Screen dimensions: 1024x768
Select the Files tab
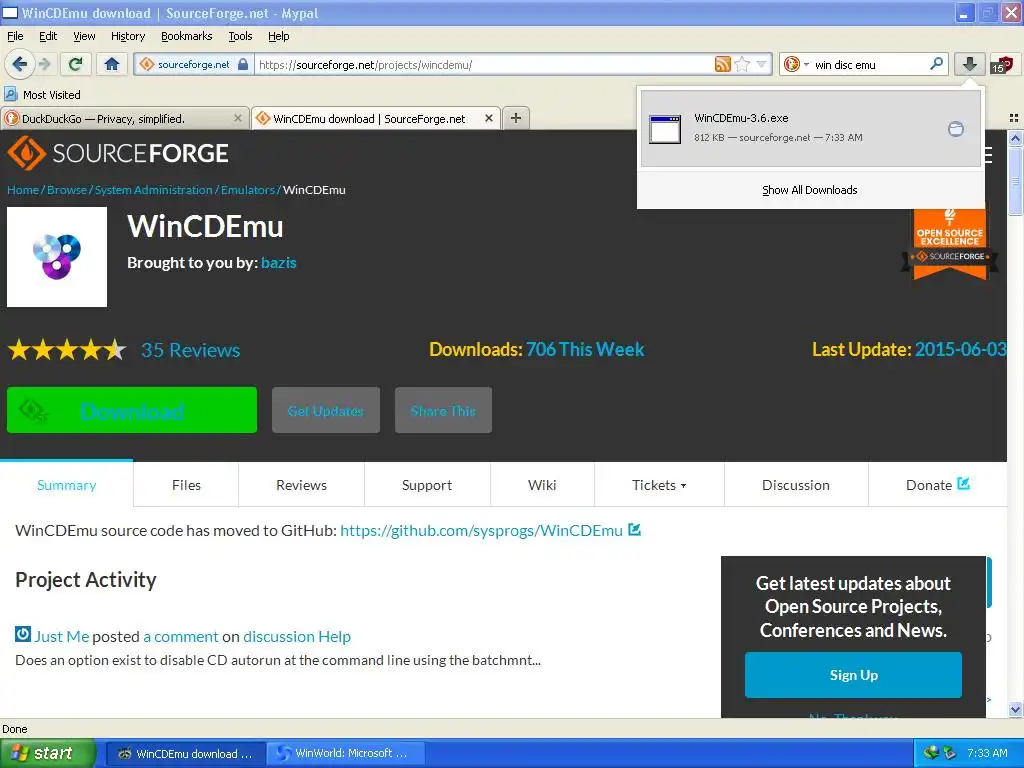[186, 485]
